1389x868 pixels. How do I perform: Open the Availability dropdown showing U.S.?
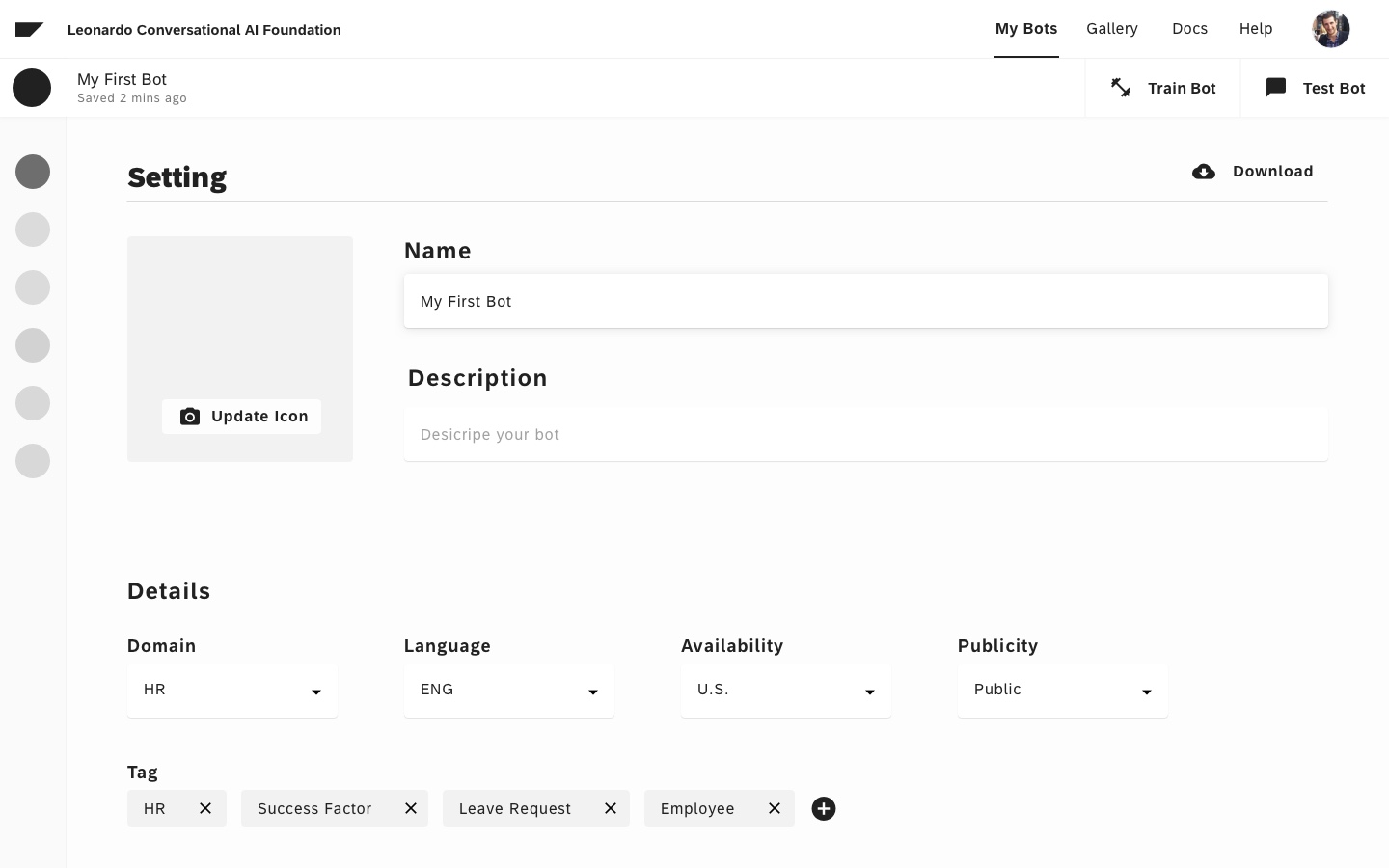(786, 690)
